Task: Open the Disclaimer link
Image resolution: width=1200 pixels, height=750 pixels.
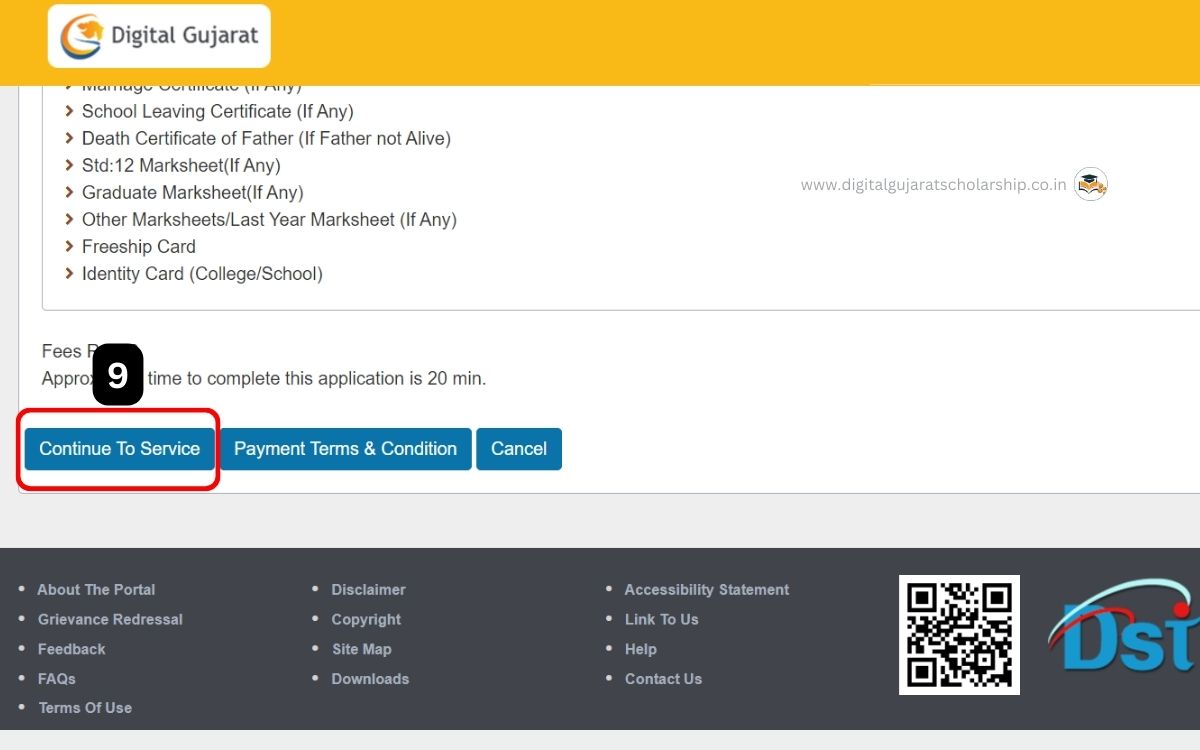Action: 368,589
